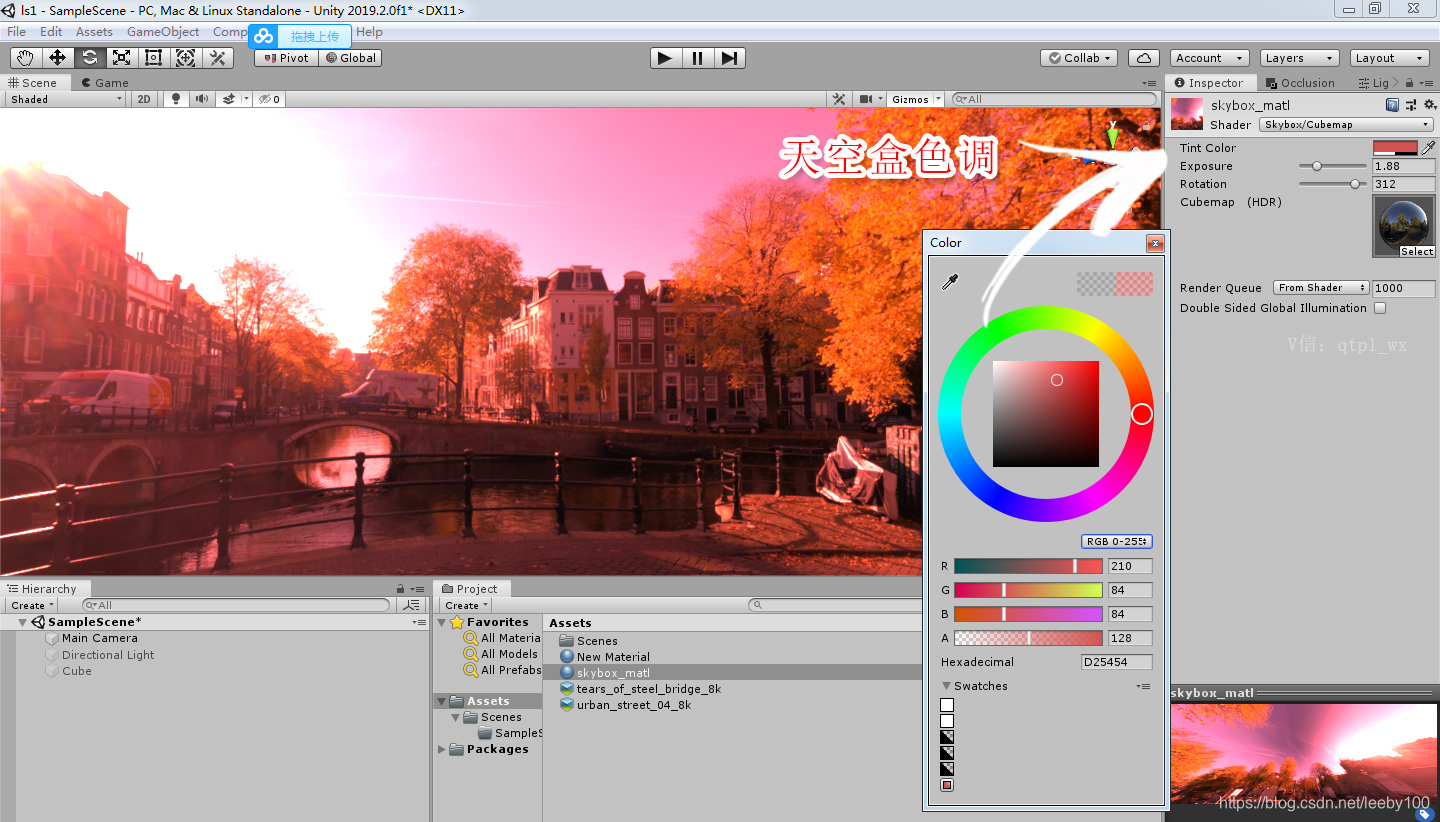Pause the game
The height and width of the screenshot is (822, 1440).
coord(697,58)
